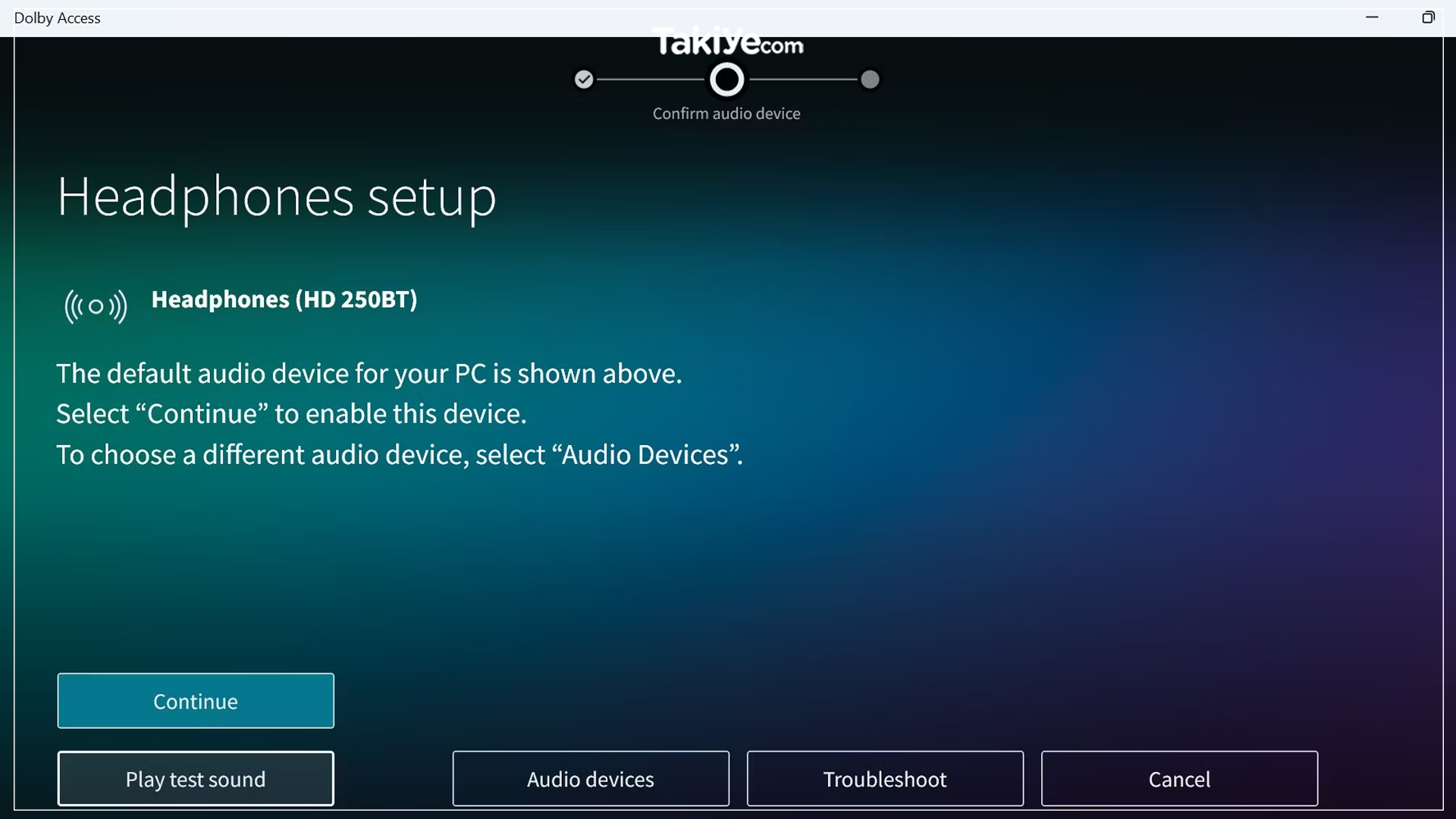The width and height of the screenshot is (1456, 819).
Task: Cancel the headphones setup
Action: [1179, 779]
